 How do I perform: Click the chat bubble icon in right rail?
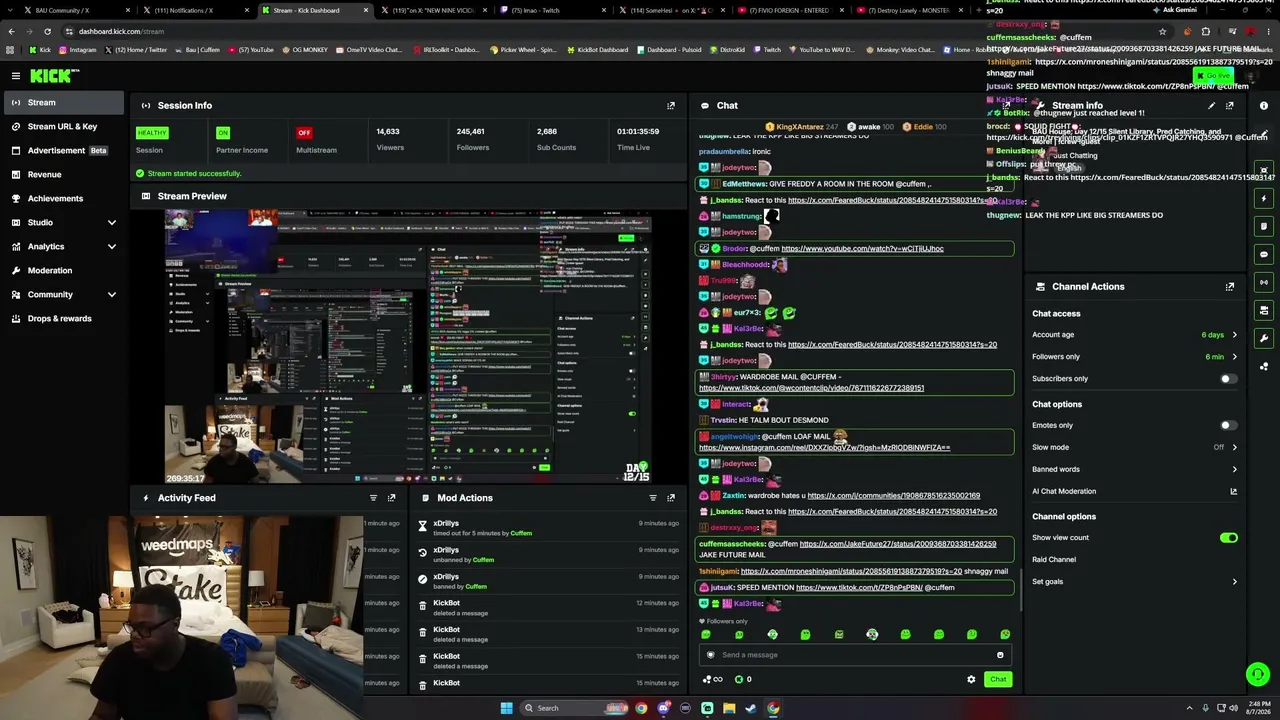point(1264,254)
